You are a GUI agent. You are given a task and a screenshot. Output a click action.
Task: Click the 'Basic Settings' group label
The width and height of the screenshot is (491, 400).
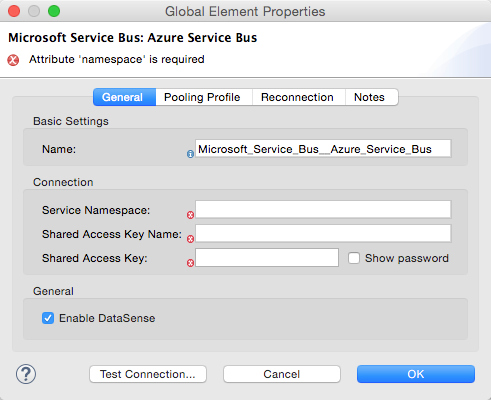(x=71, y=121)
